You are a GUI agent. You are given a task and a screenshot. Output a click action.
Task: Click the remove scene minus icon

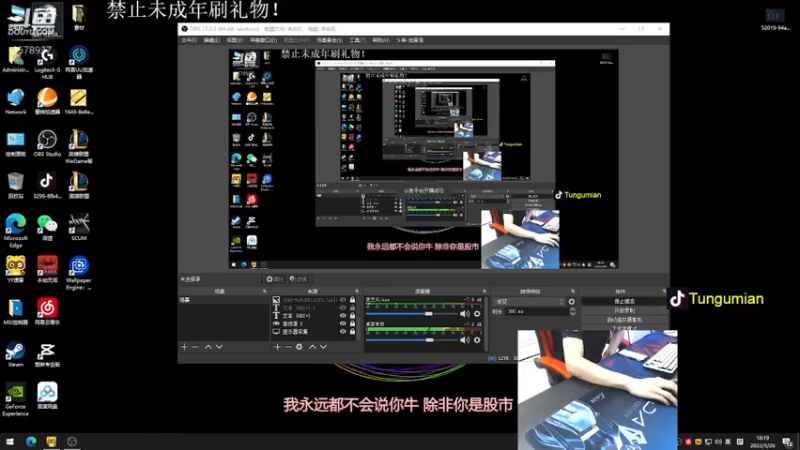(195, 347)
